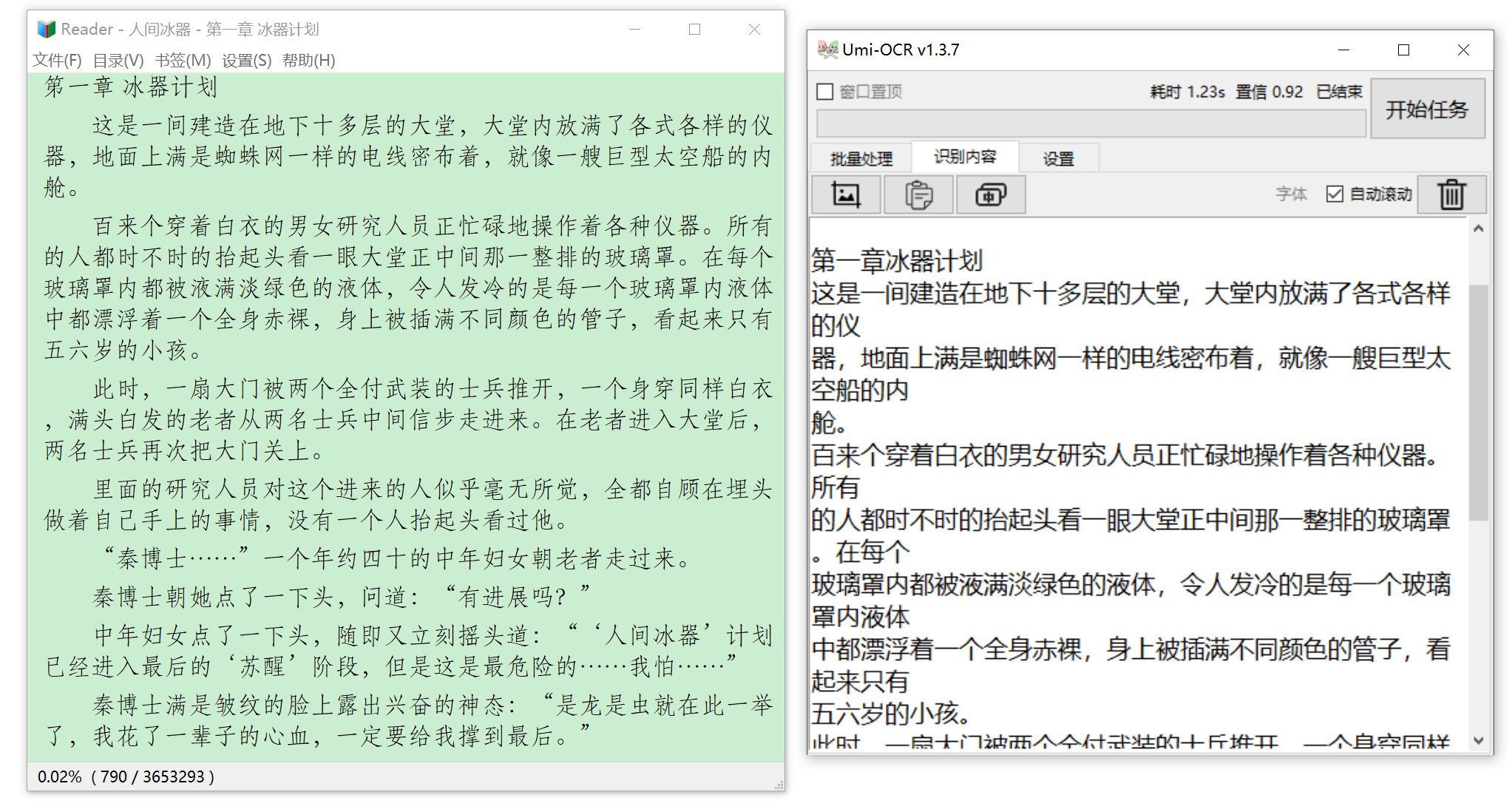
Task: Click the 字体 font button
Action: click(1291, 194)
